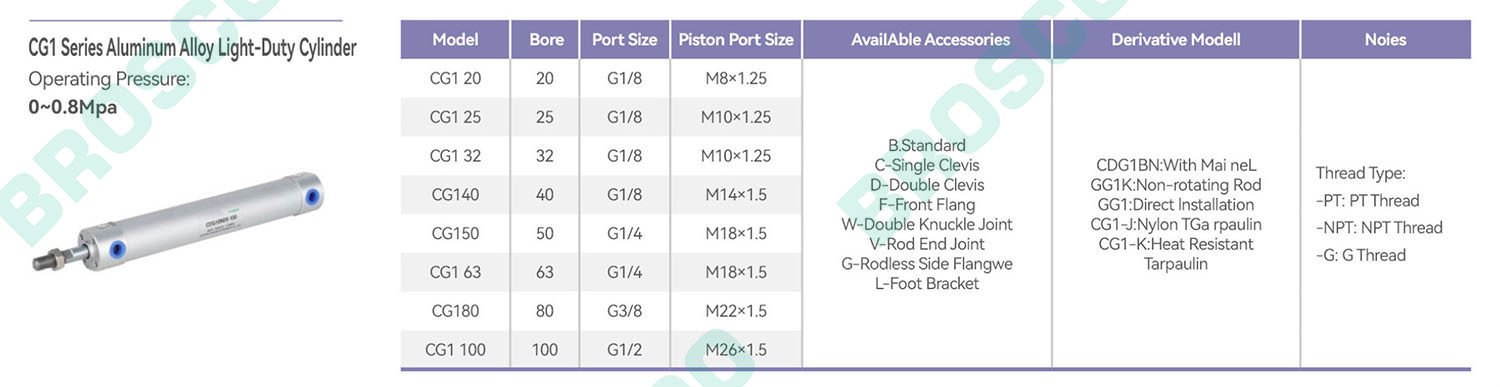Click the CG1 Series Aluminum Alloy title

tap(192, 48)
